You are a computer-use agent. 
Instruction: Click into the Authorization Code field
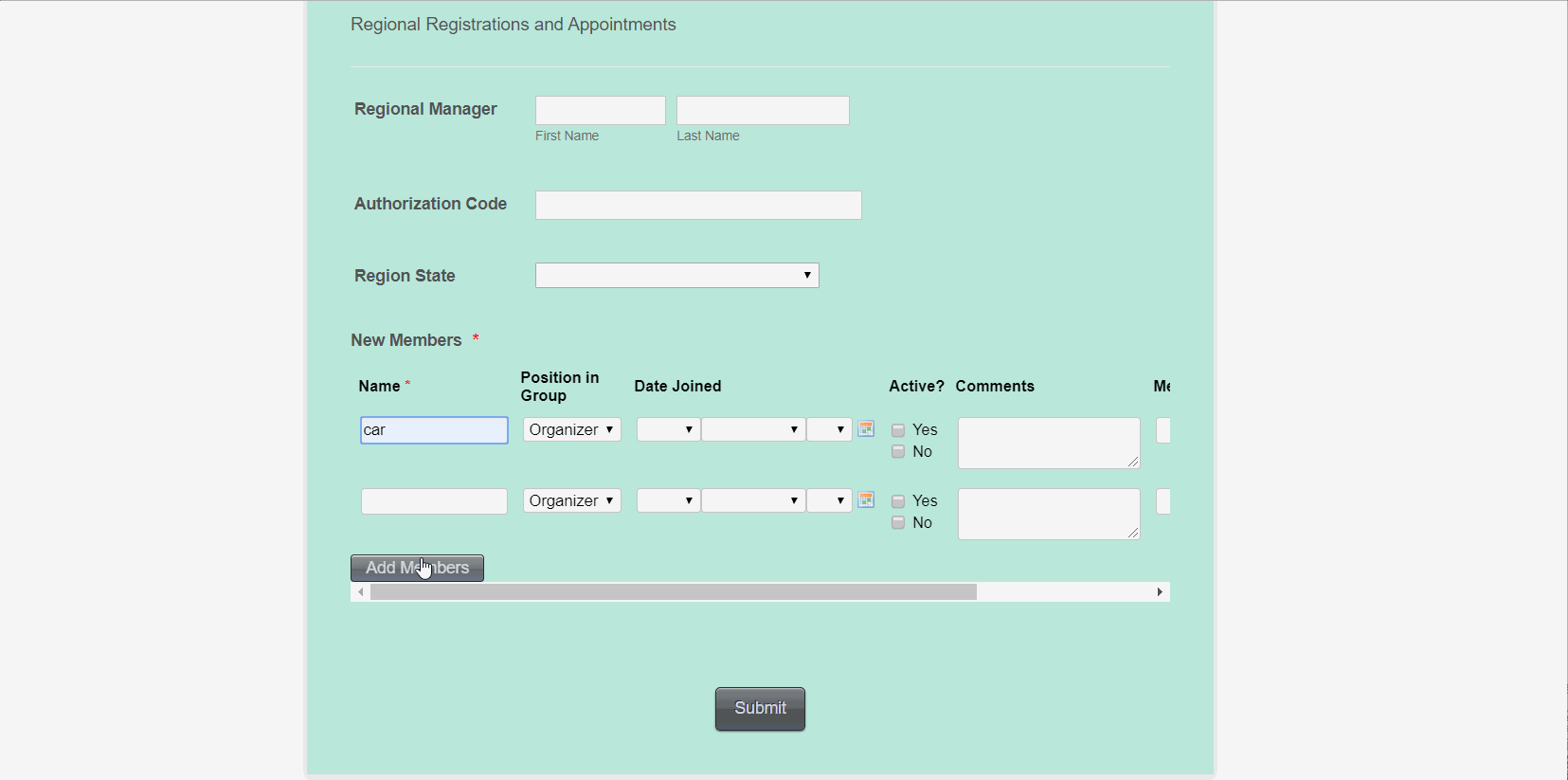pos(698,206)
